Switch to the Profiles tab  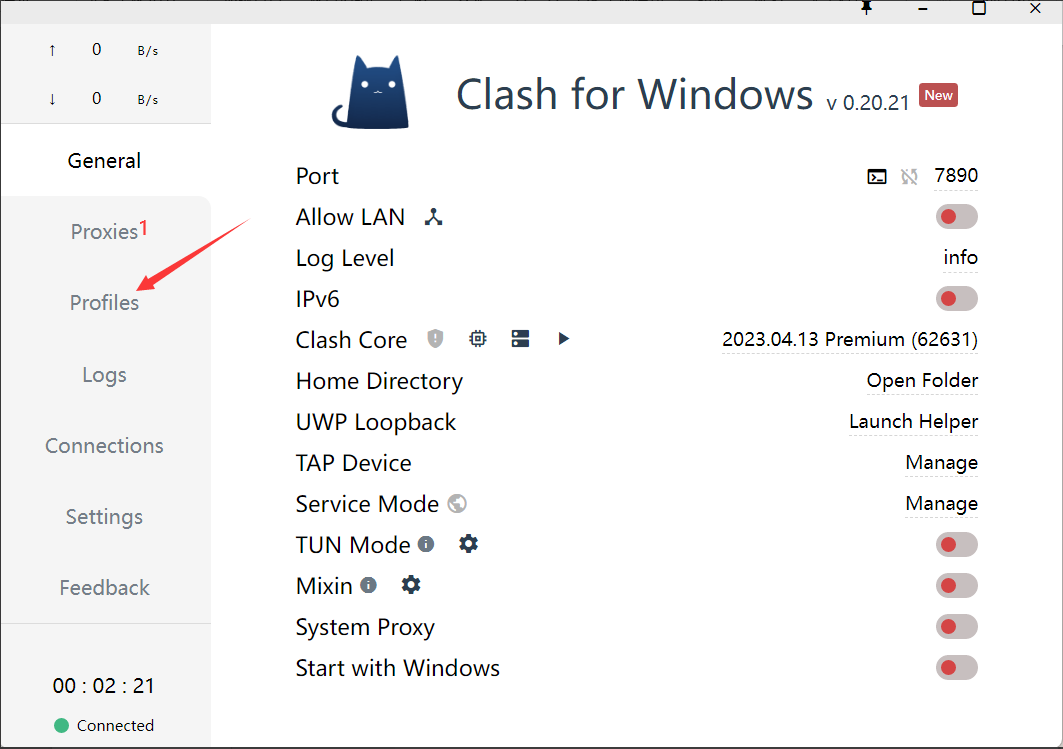(104, 303)
